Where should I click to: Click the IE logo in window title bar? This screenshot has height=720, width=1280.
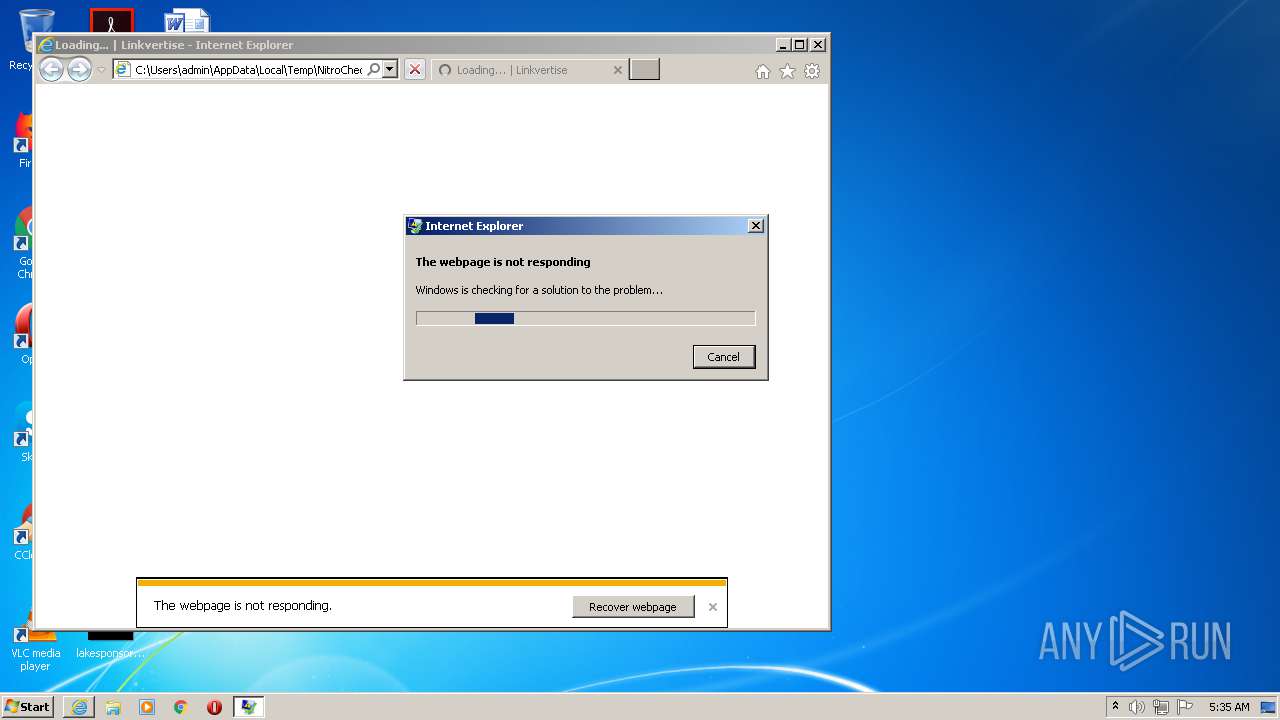tap(45, 45)
